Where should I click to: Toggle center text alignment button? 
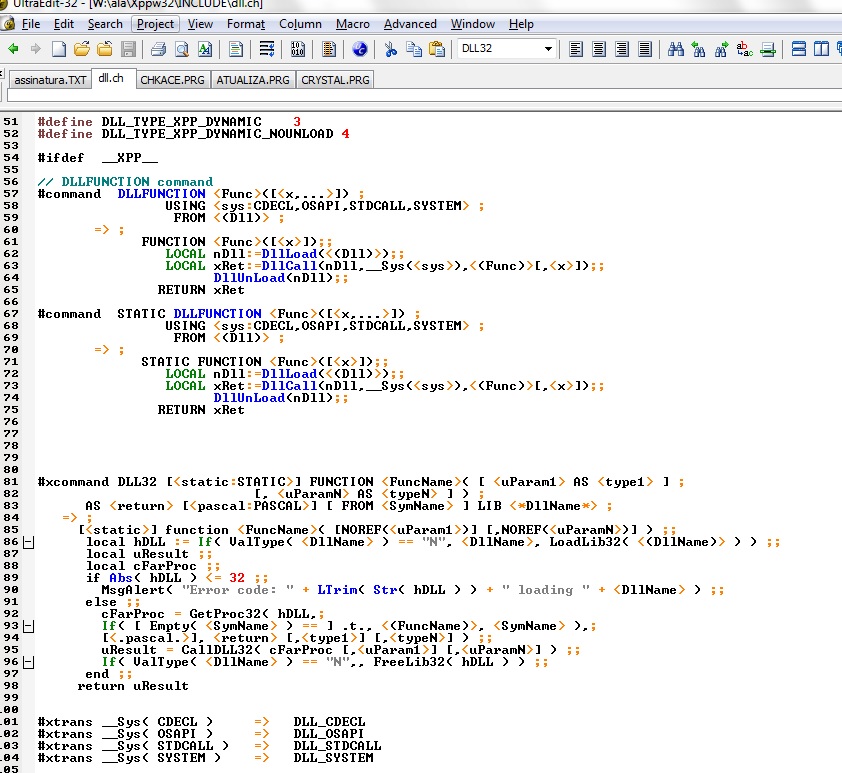point(599,48)
